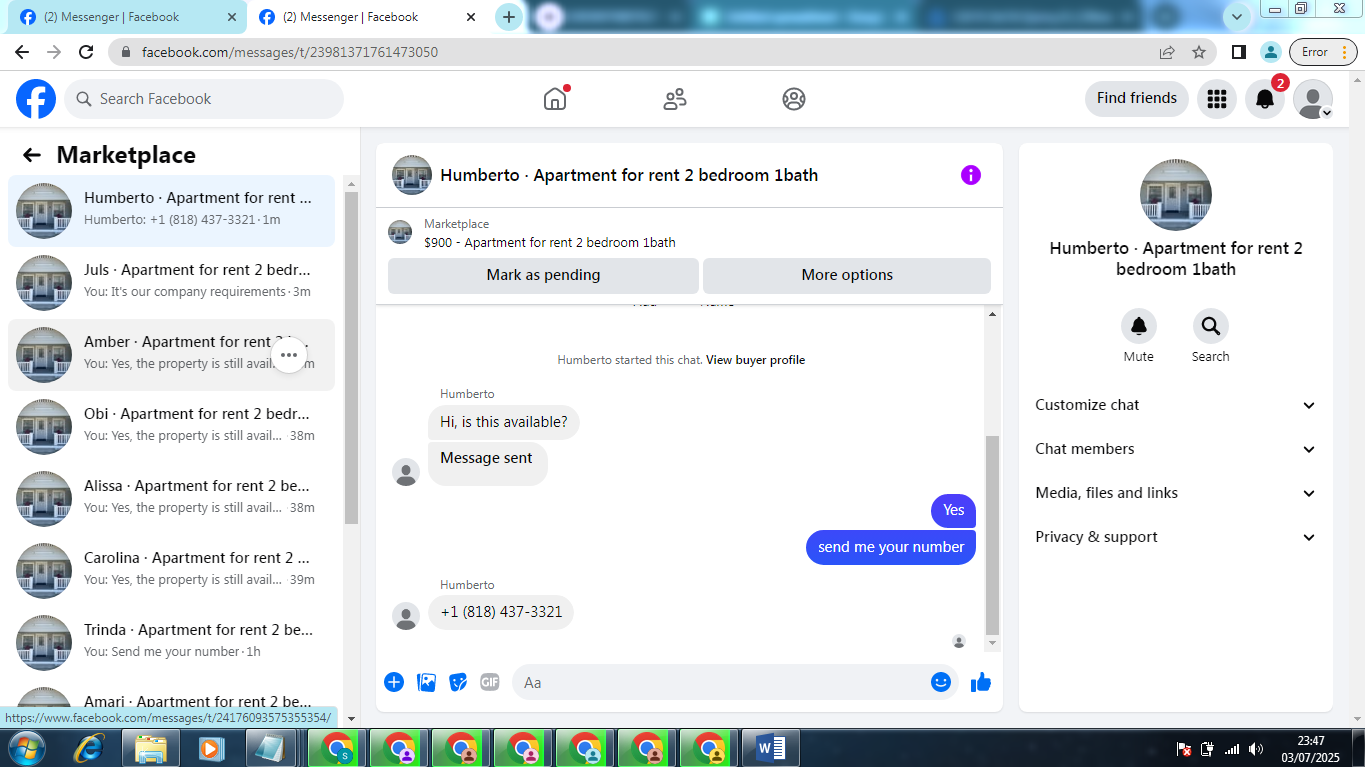Image resolution: width=1365 pixels, height=767 pixels.
Task: Bookmark this page with the star icon
Action: tap(1199, 52)
